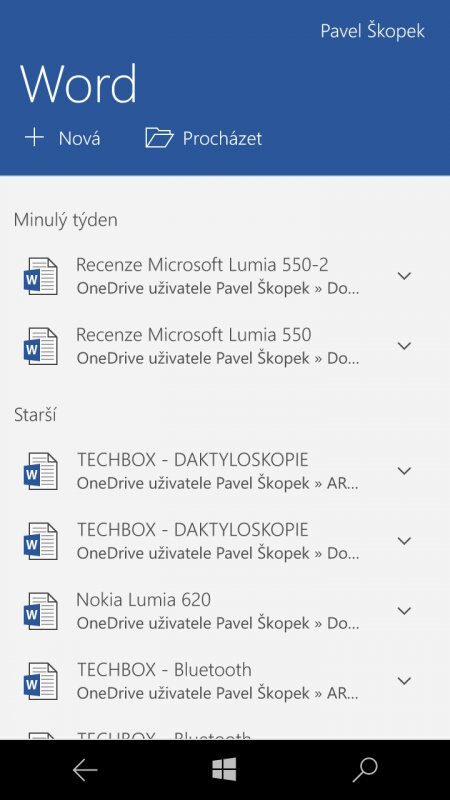
Task: Open Nokia Lumia 620 document title
Action: pyautogui.click(x=143, y=599)
